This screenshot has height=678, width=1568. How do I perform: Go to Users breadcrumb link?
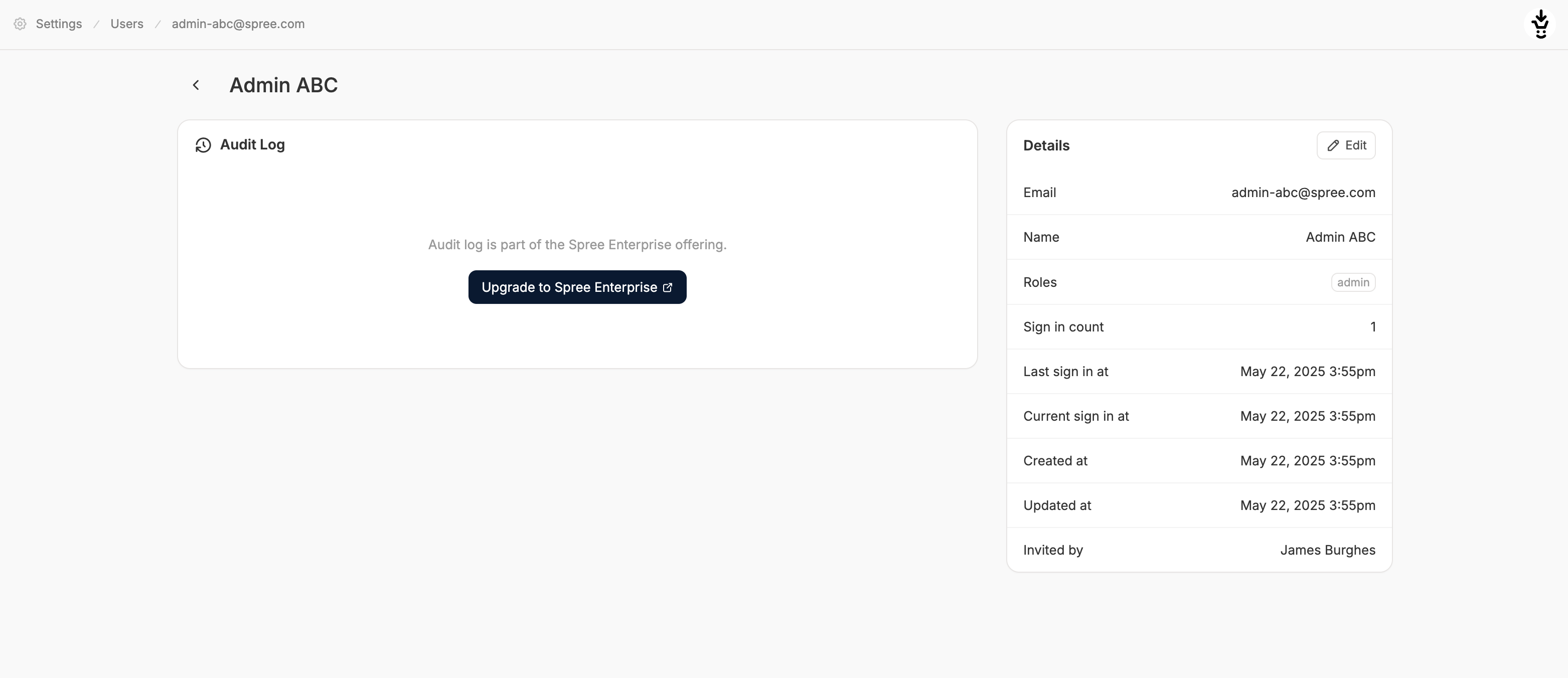(126, 24)
